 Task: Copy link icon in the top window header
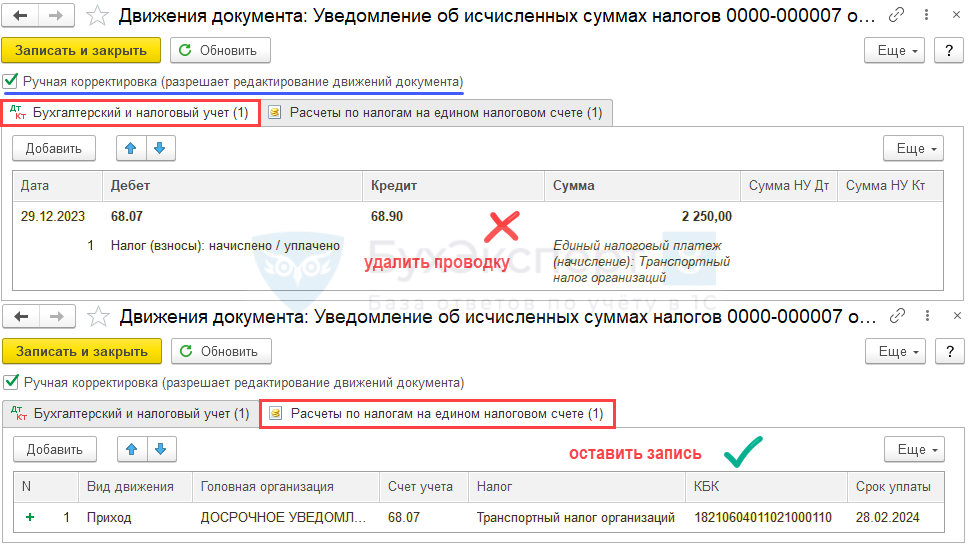(897, 15)
